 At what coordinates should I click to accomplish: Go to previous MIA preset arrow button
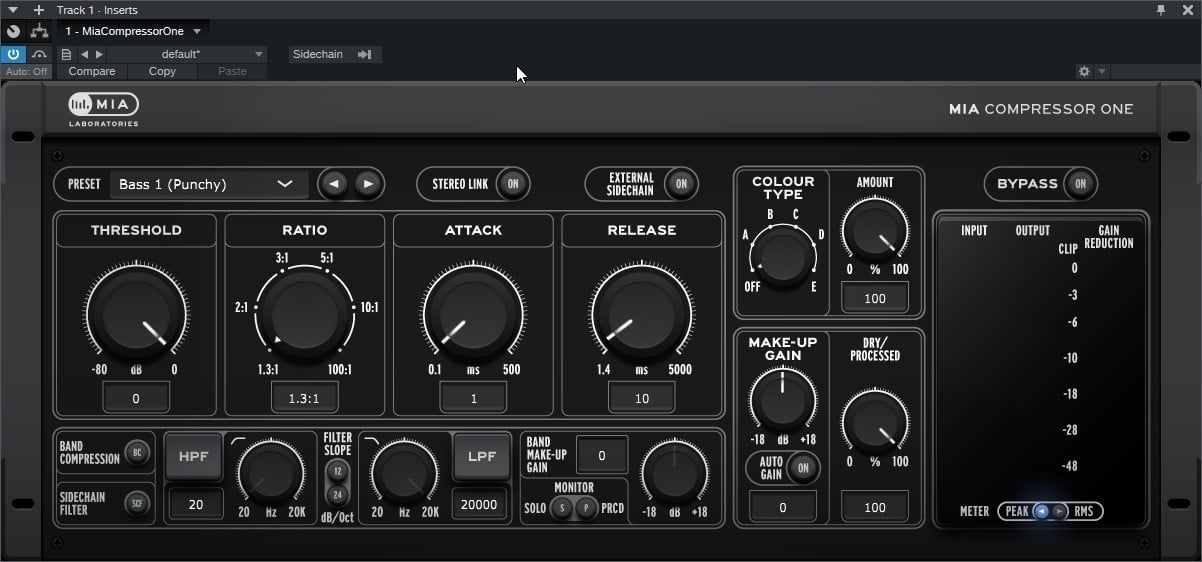(x=335, y=184)
